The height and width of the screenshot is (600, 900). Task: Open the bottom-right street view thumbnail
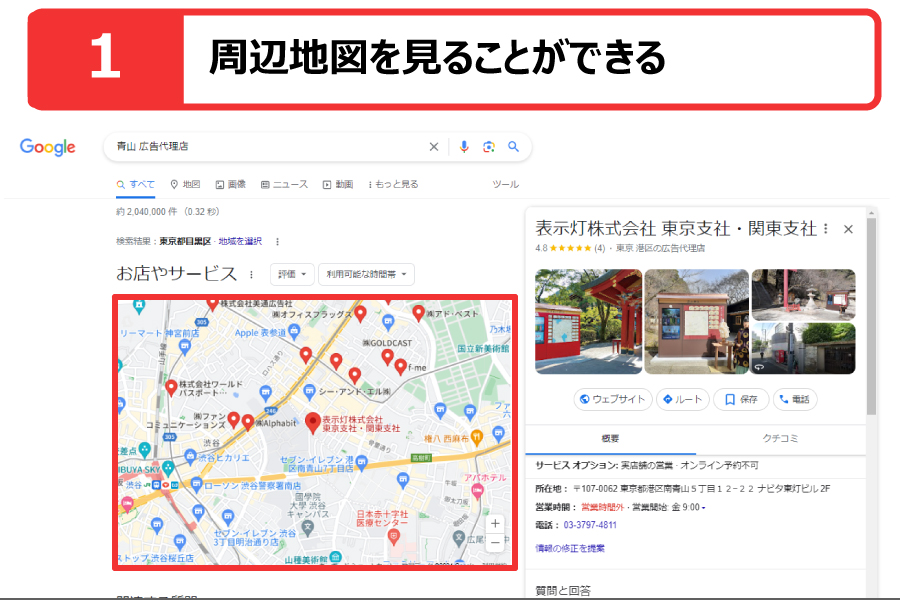[804, 349]
